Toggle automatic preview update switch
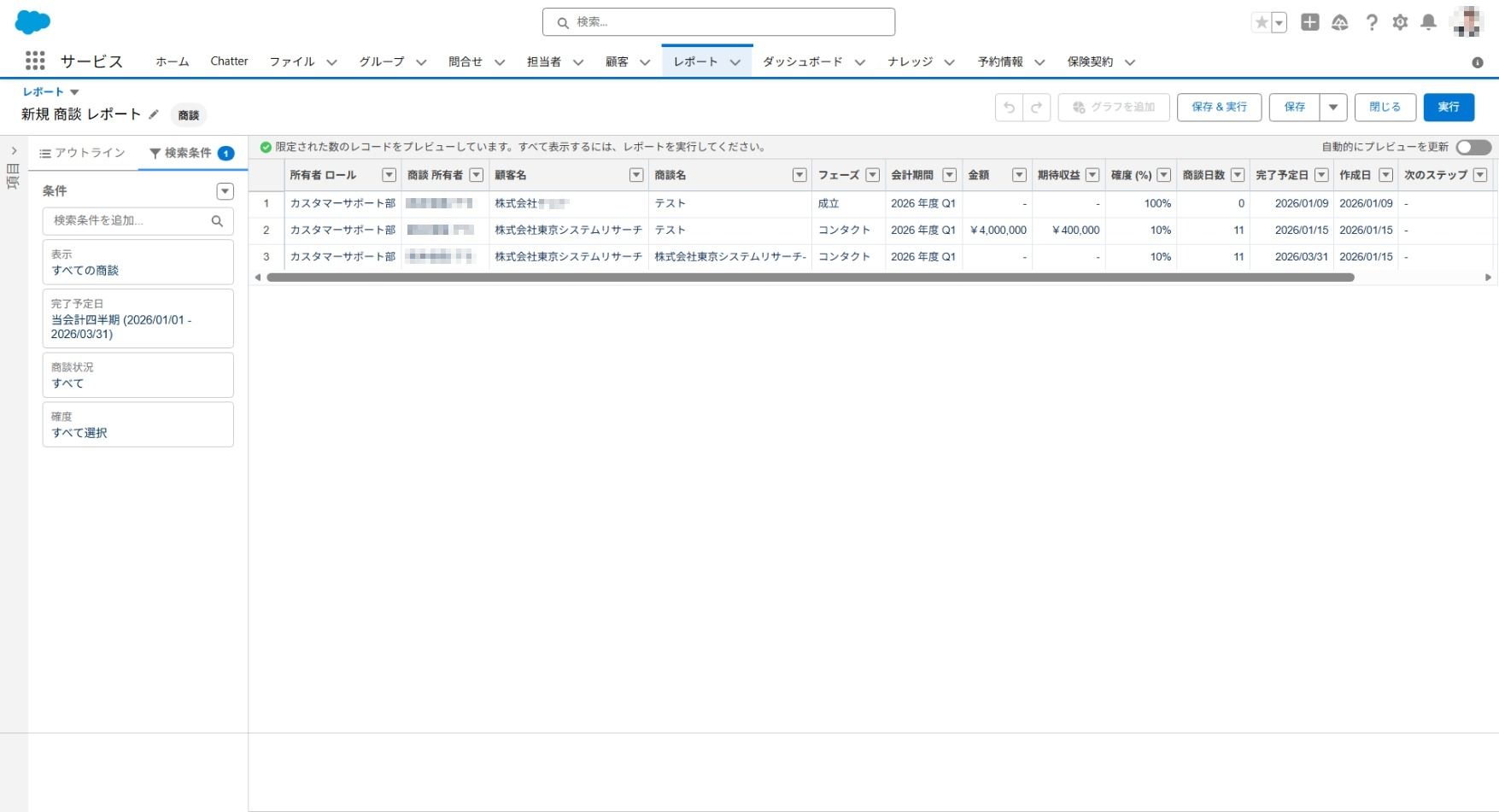This screenshot has height=812, width=1499. pos(1473,148)
